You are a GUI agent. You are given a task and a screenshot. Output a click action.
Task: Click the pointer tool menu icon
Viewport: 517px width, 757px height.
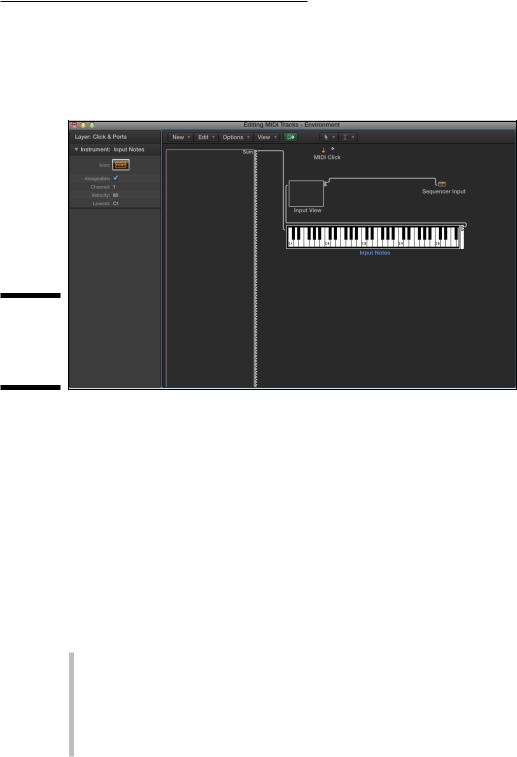[329, 137]
